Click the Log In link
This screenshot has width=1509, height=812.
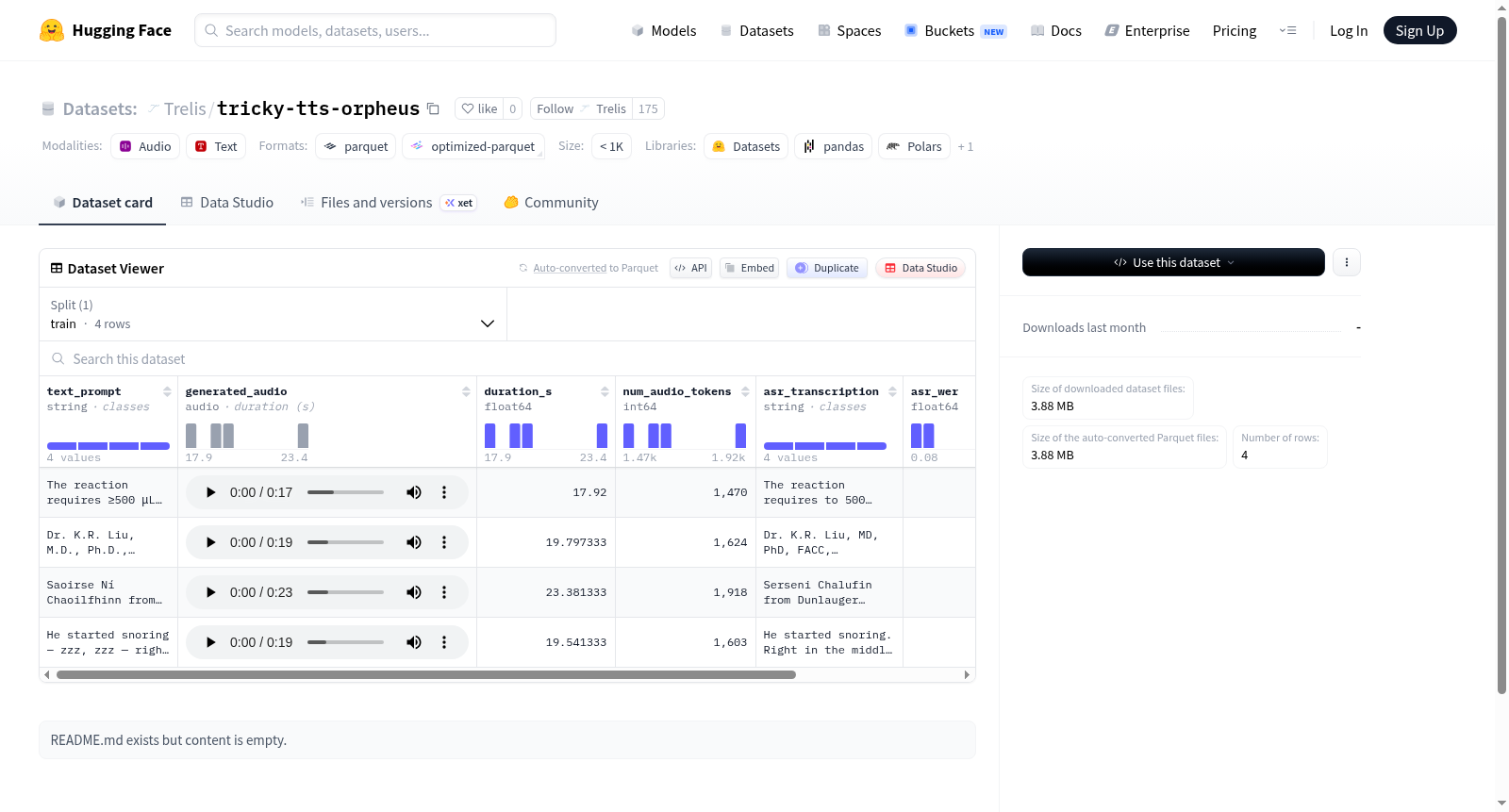pos(1349,31)
